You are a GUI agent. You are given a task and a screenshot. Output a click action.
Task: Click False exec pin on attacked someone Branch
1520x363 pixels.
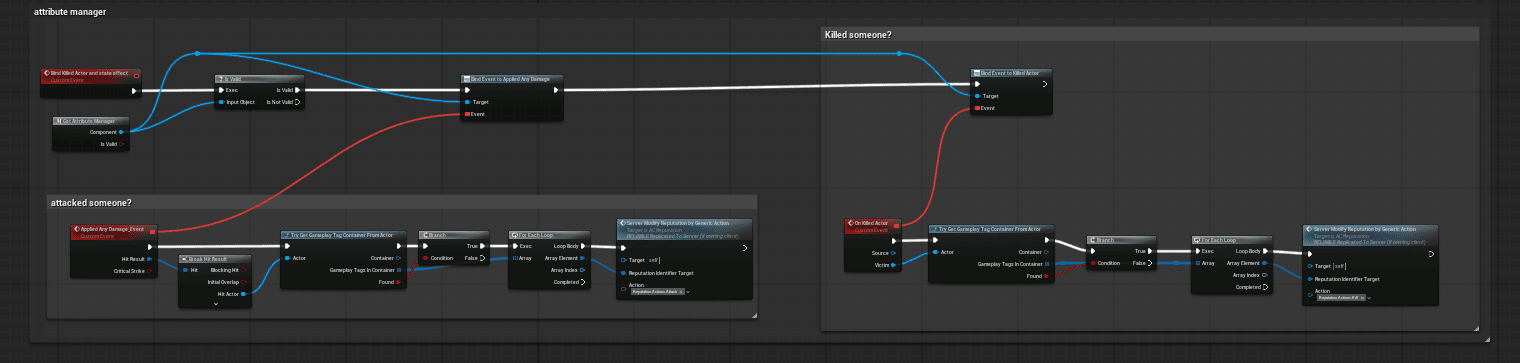click(482, 258)
